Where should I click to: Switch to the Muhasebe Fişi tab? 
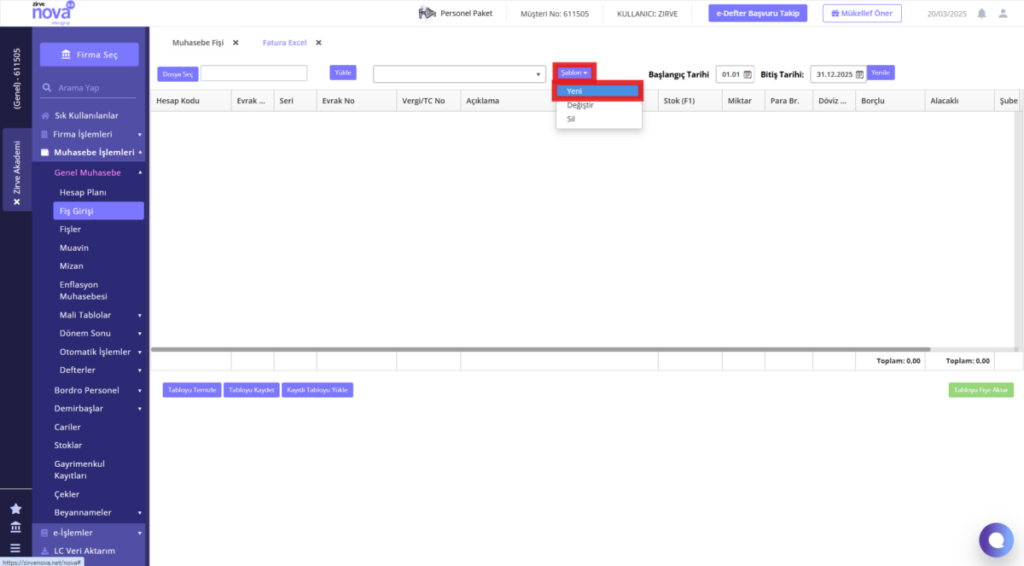tap(198, 42)
